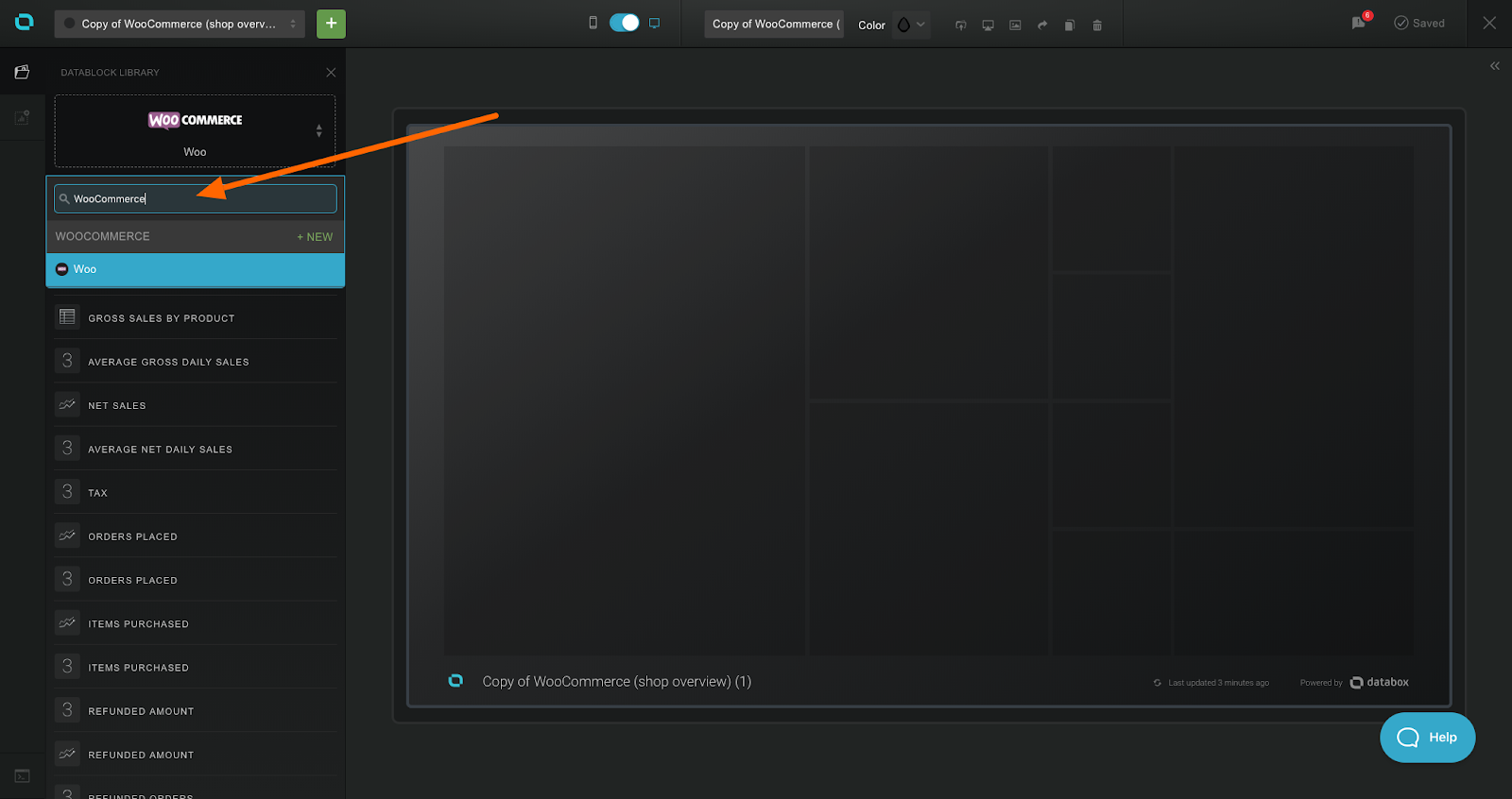Select Items Purchased line chart datablock

pyautogui.click(x=196, y=623)
